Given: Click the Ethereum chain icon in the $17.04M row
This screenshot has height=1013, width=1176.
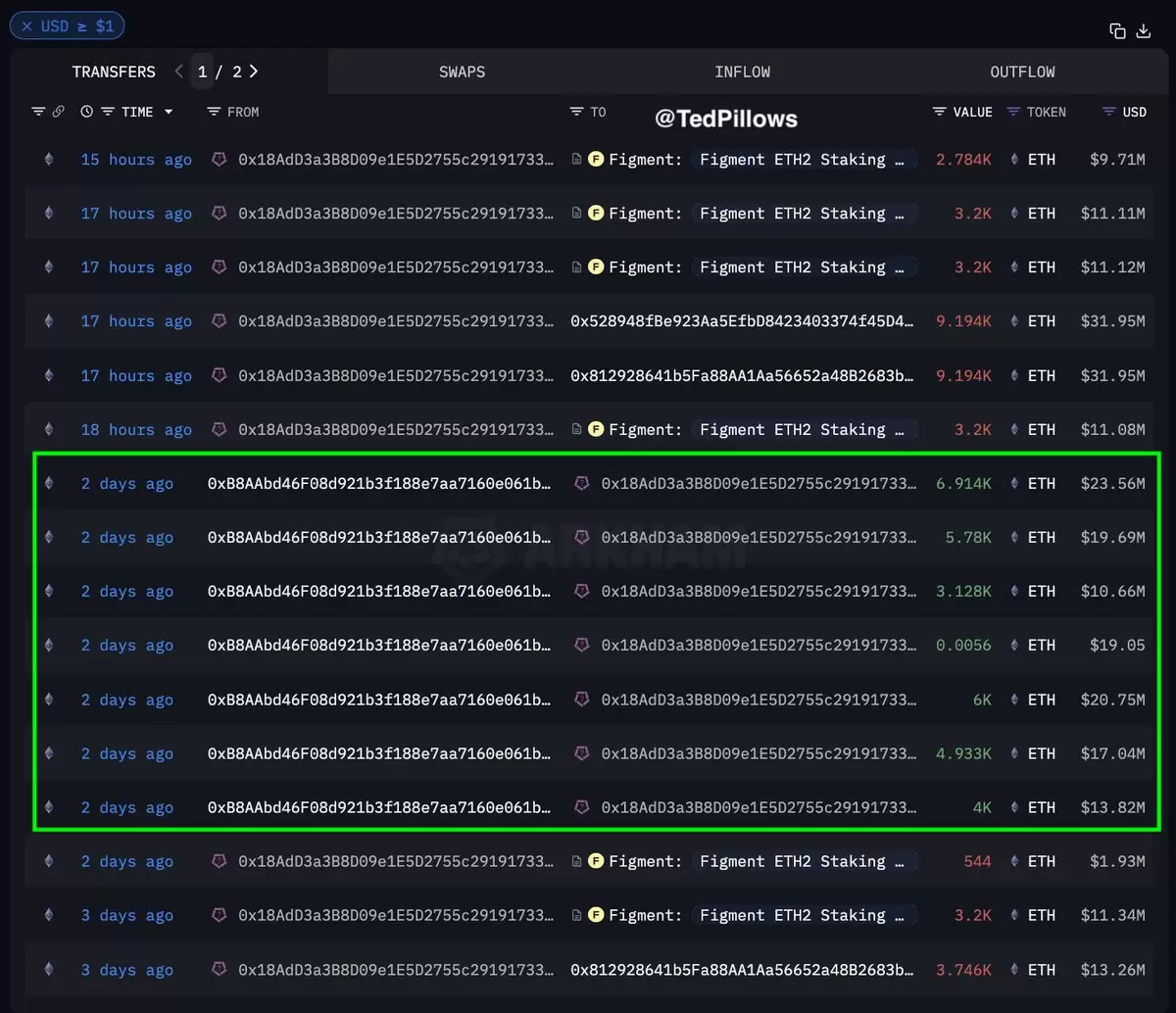Looking at the screenshot, I should click(x=48, y=754).
